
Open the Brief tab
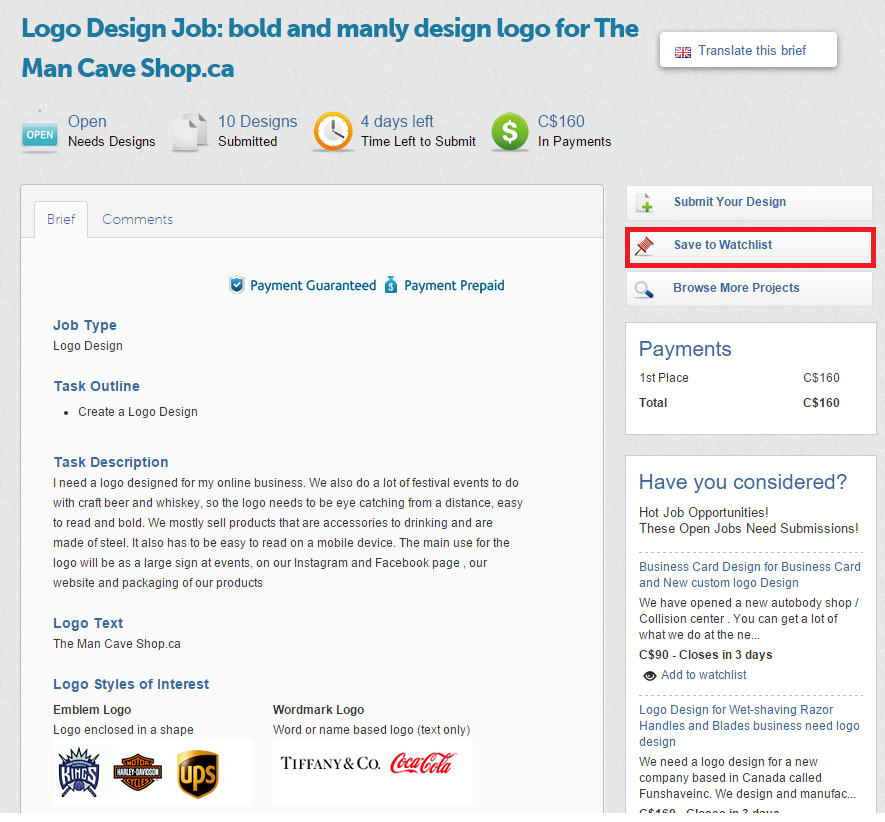pos(61,219)
